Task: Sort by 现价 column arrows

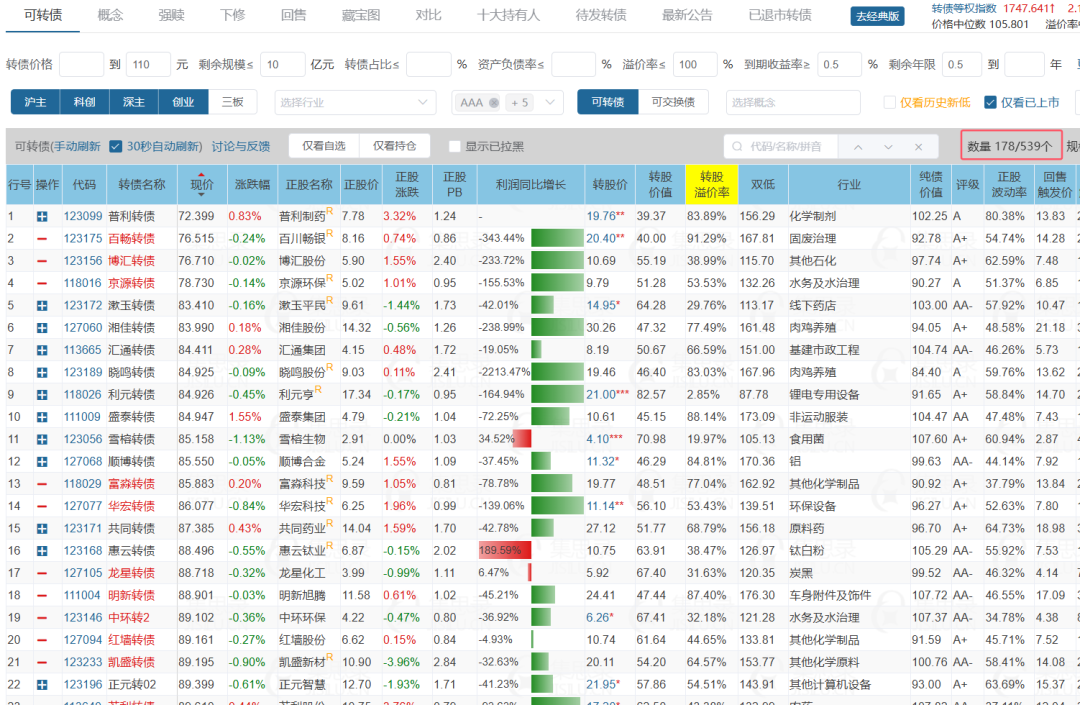Action: tap(201, 185)
